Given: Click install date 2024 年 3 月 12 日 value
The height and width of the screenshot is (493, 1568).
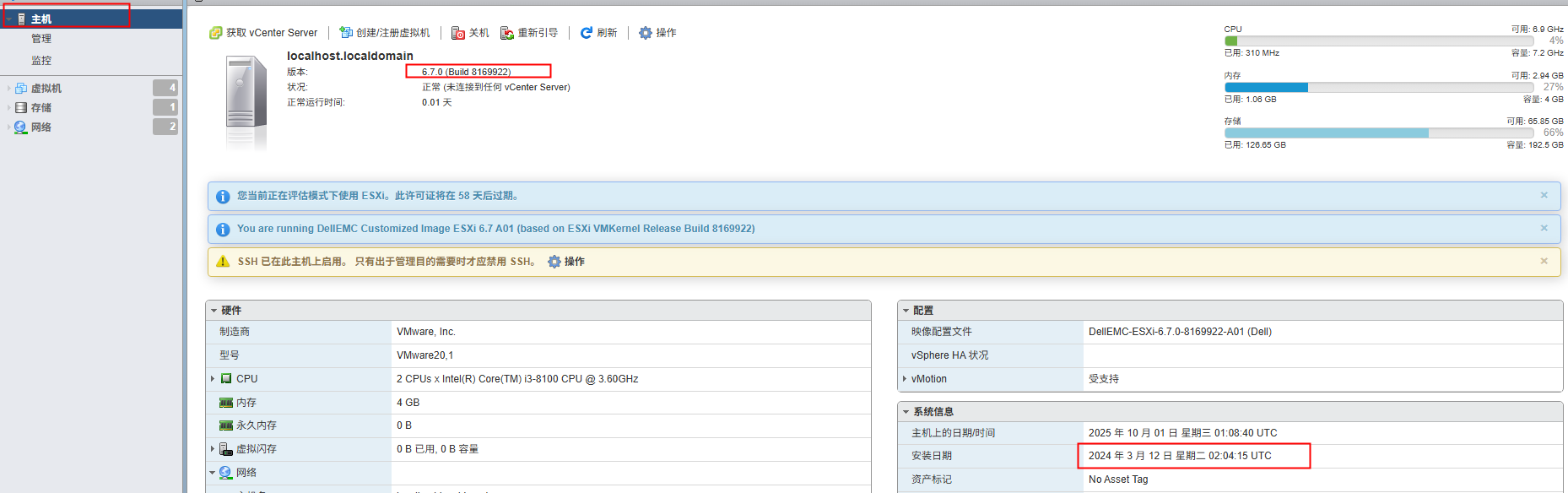Looking at the screenshot, I should (x=1180, y=456).
